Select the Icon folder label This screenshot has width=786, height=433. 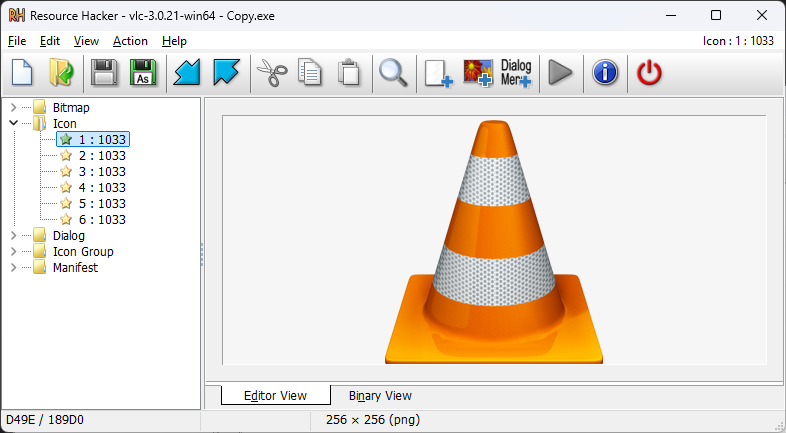coord(65,123)
